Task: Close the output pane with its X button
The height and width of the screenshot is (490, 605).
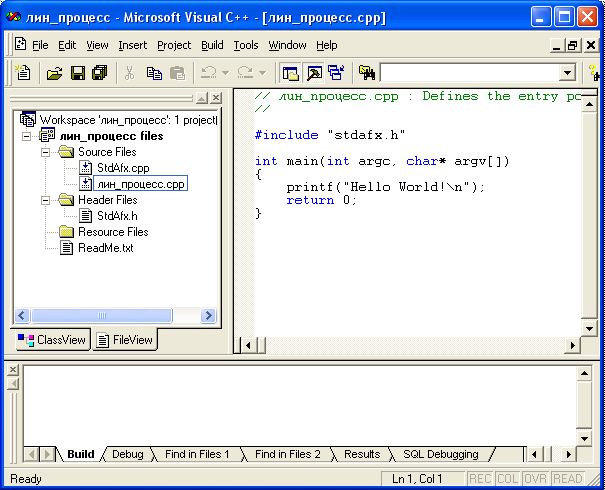Action: 13,370
